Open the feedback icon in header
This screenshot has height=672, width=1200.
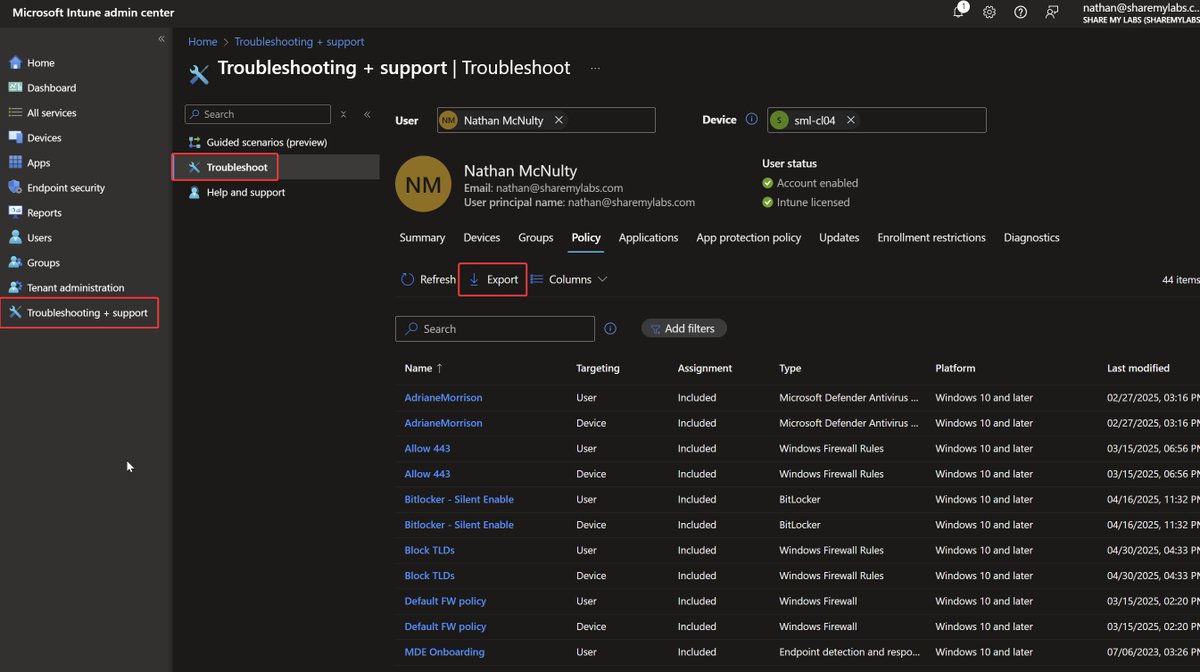[x=1051, y=12]
